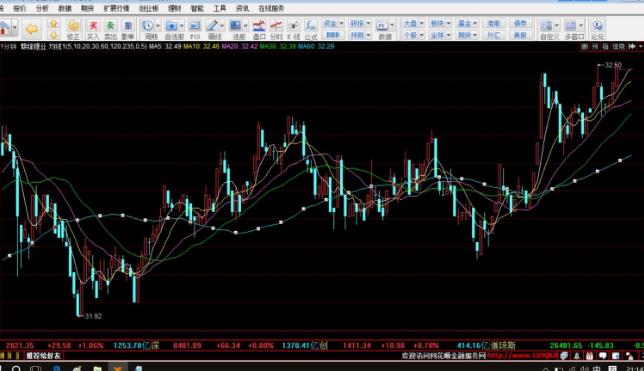Open the 在线服务 menu

tap(271, 8)
